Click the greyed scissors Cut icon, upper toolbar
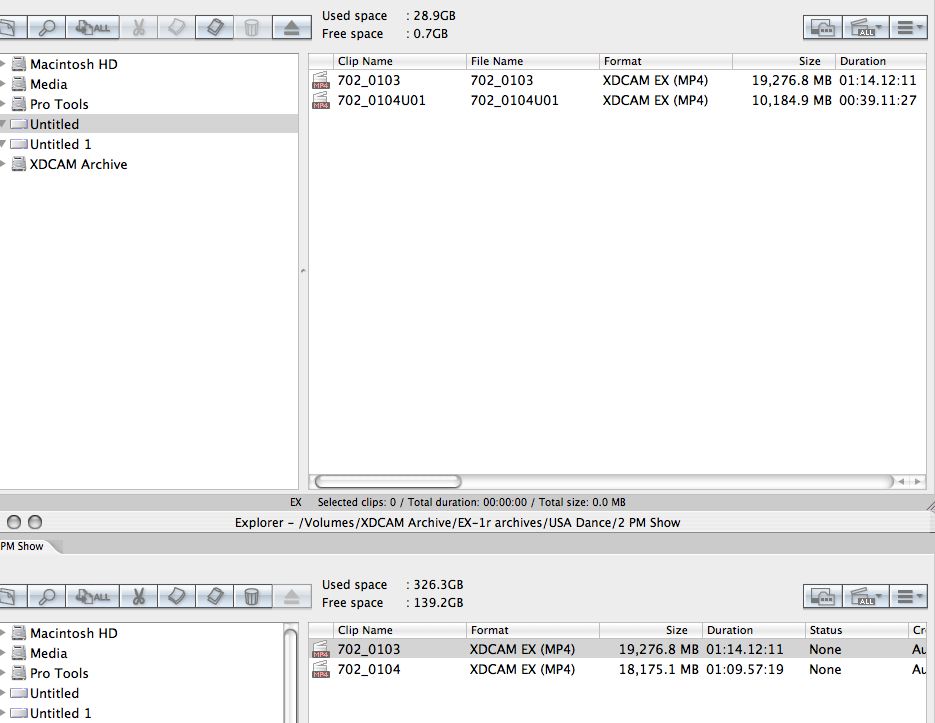935x723 pixels. 138,27
